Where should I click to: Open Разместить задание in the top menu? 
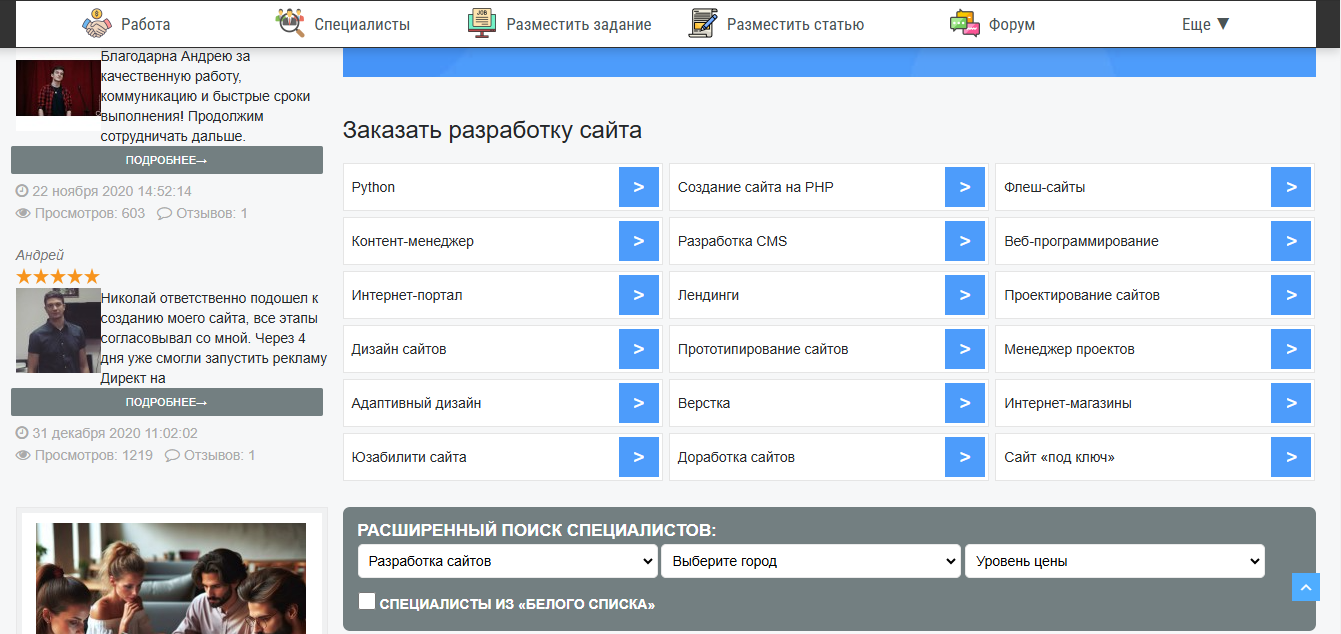tap(579, 24)
